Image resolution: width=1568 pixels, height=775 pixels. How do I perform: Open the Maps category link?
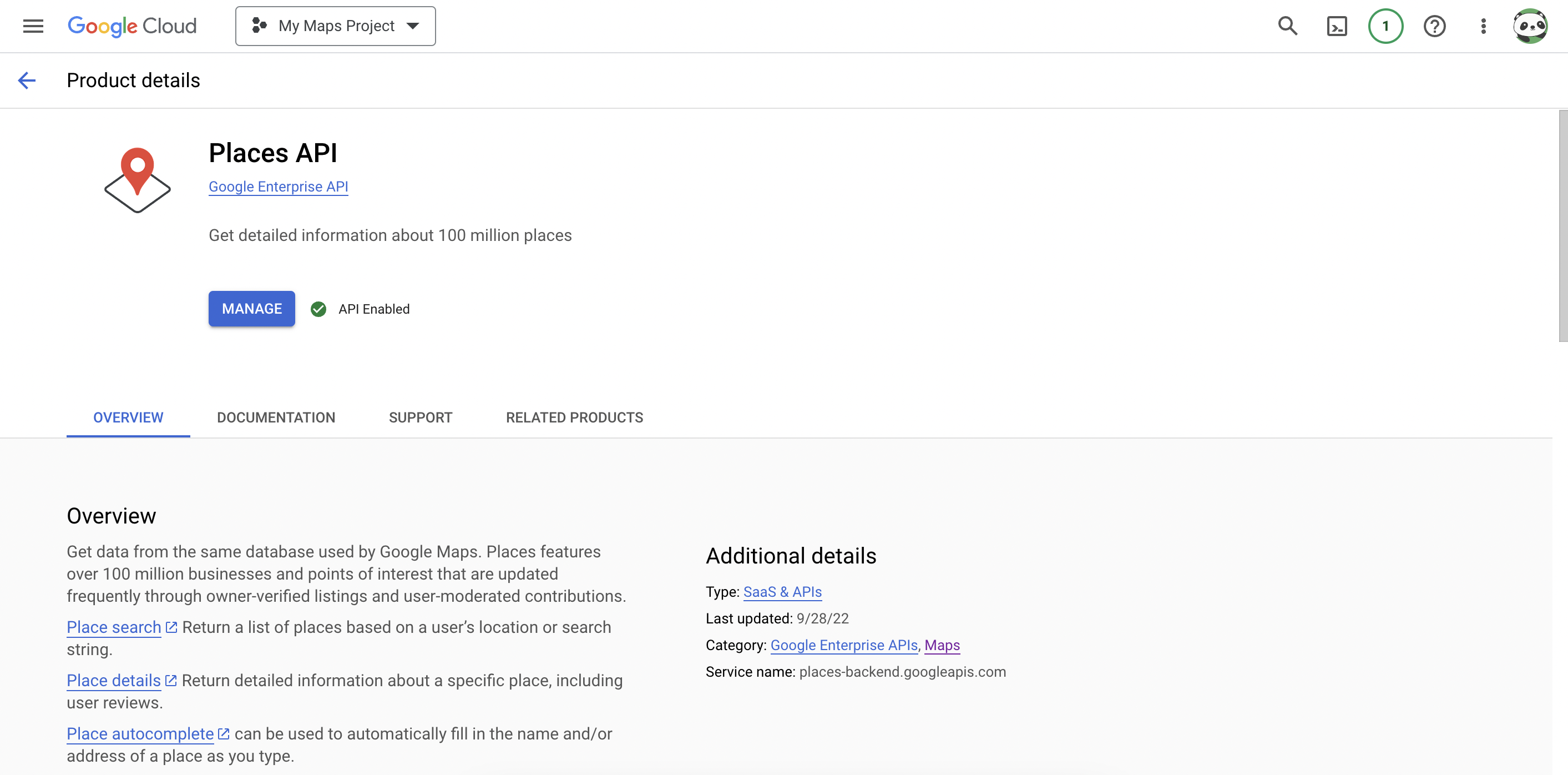[942, 645]
